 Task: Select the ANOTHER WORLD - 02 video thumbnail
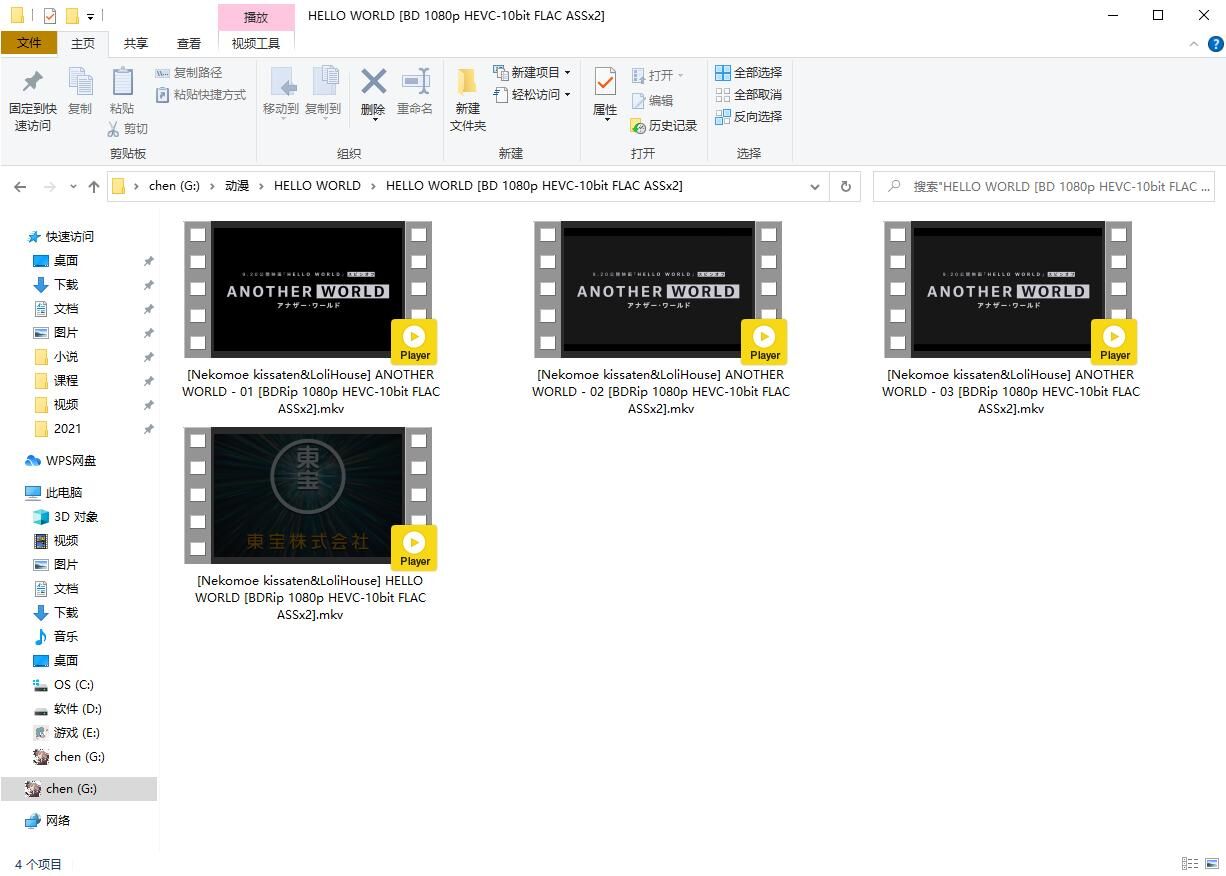pyautogui.click(x=658, y=290)
